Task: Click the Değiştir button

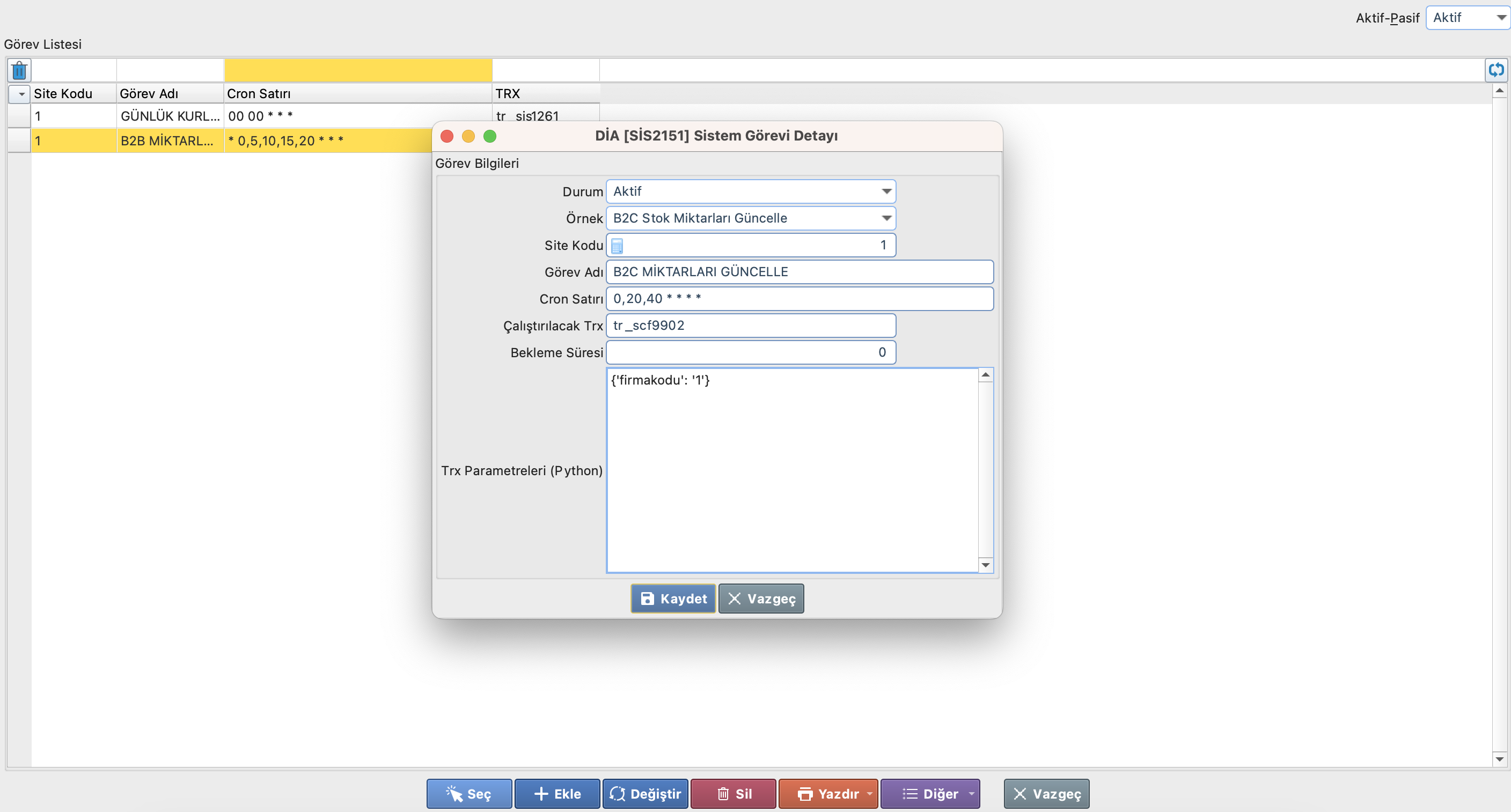Action: pyautogui.click(x=644, y=794)
